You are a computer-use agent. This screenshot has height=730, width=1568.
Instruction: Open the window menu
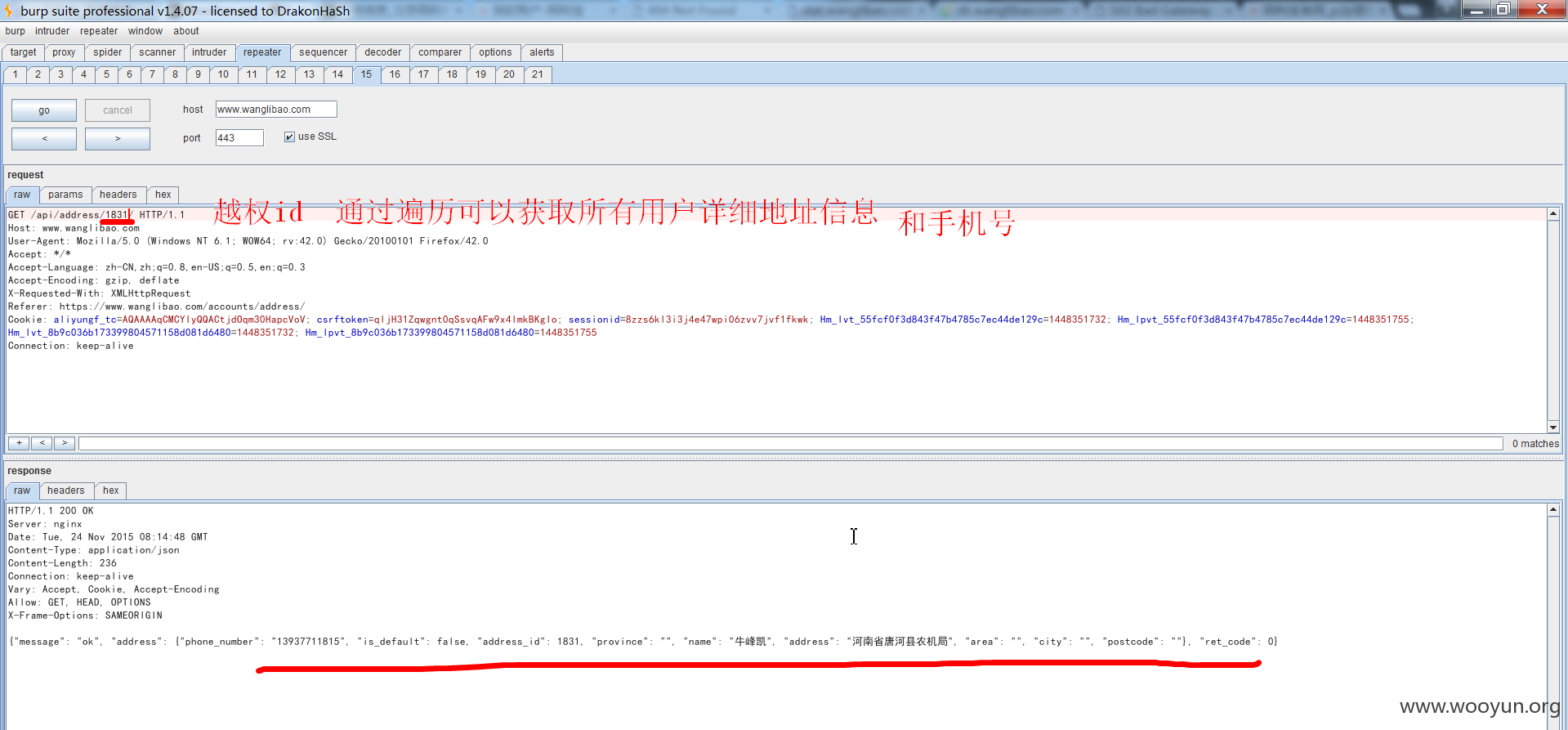[x=145, y=31]
